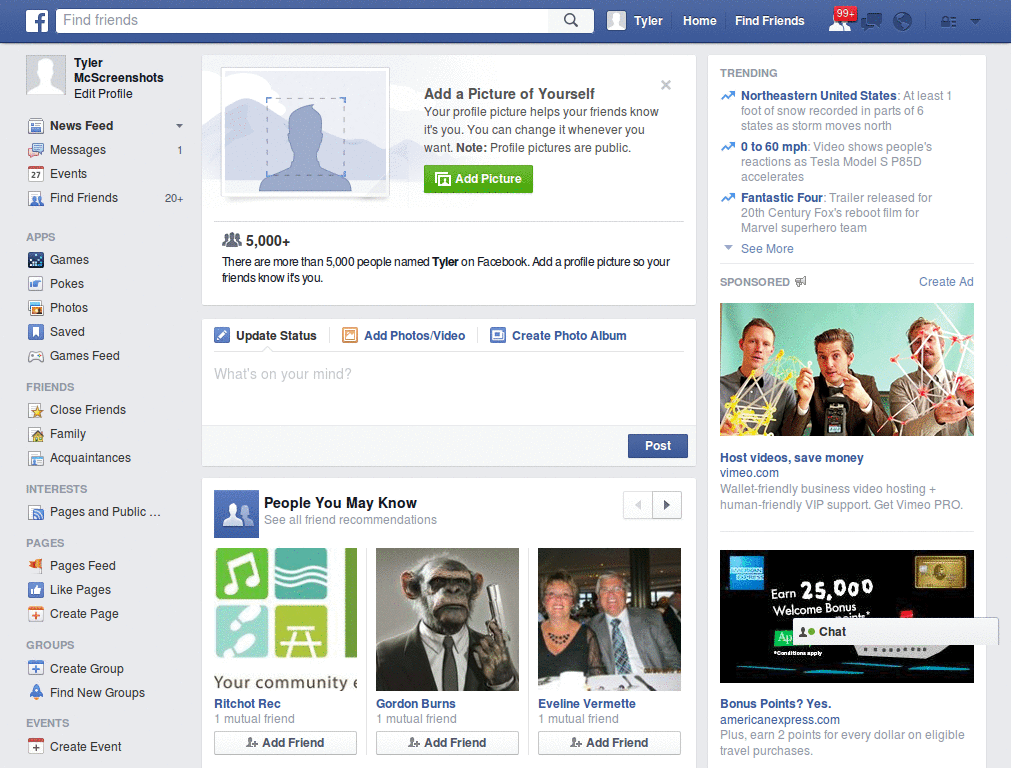Click the Games app icon

pyautogui.click(x=36, y=260)
